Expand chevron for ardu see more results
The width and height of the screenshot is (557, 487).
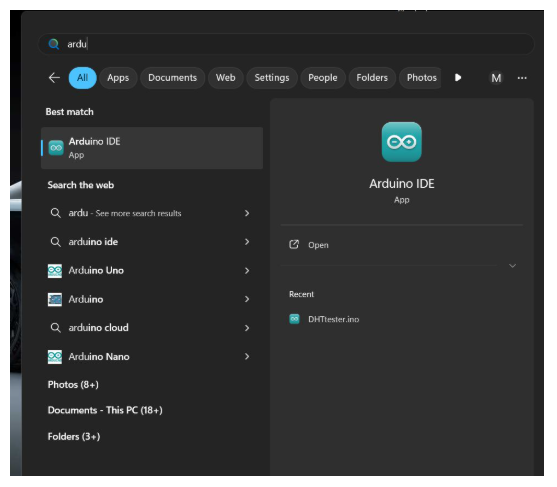247,213
